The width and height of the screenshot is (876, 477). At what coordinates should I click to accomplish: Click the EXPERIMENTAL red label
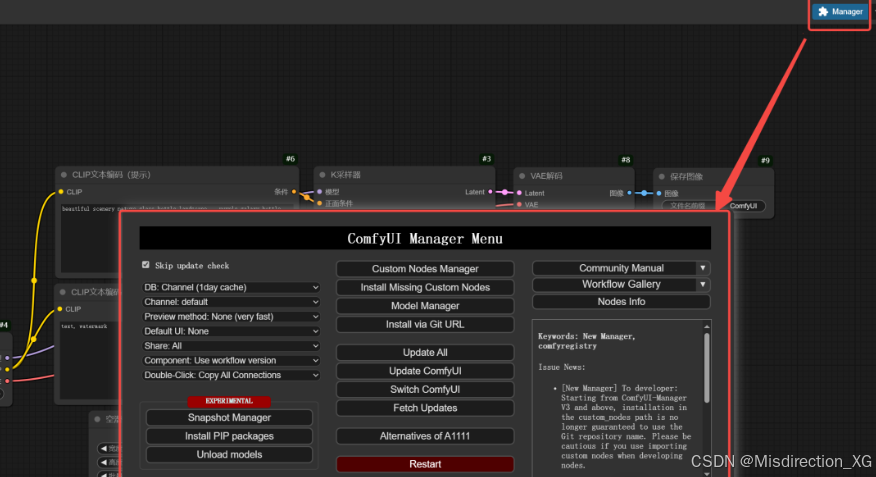[229, 401]
